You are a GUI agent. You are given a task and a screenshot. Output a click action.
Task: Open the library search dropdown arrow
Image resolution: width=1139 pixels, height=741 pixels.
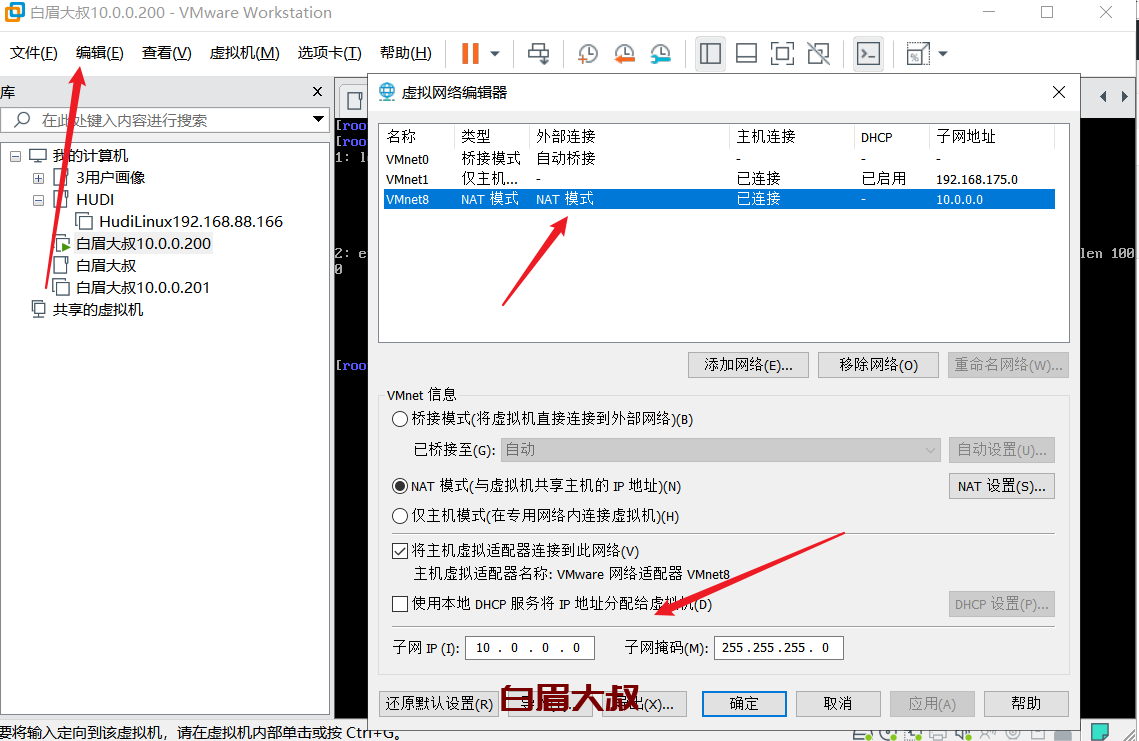click(x=318, y=119)
